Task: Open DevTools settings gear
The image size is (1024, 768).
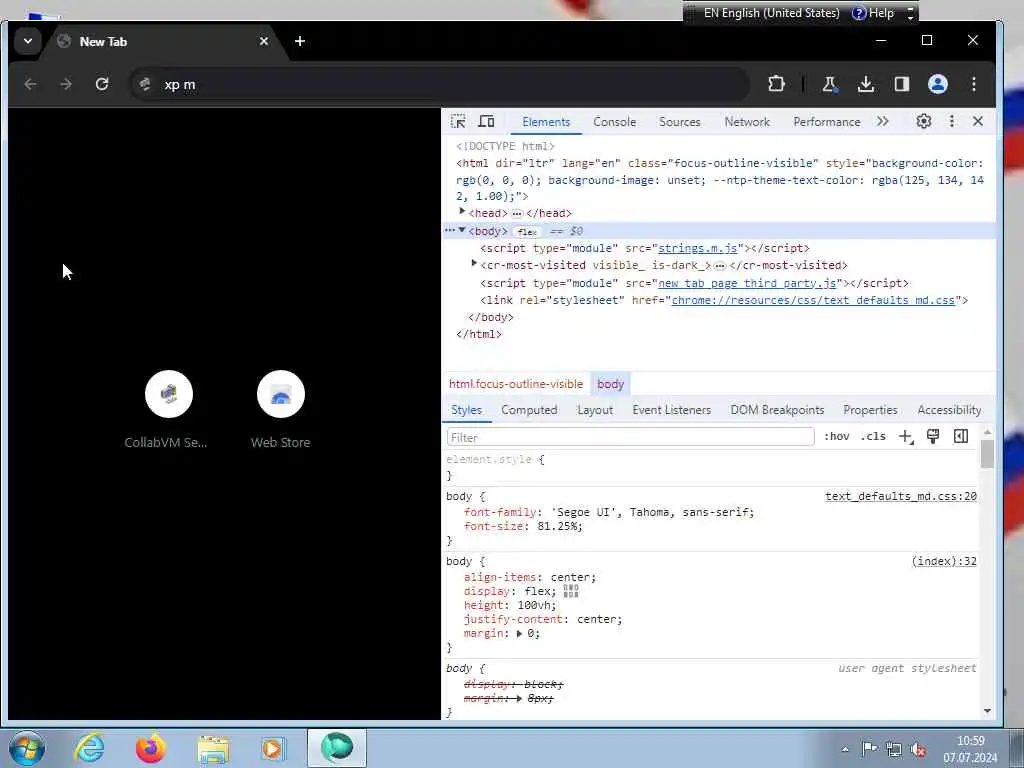Action: 923,121
